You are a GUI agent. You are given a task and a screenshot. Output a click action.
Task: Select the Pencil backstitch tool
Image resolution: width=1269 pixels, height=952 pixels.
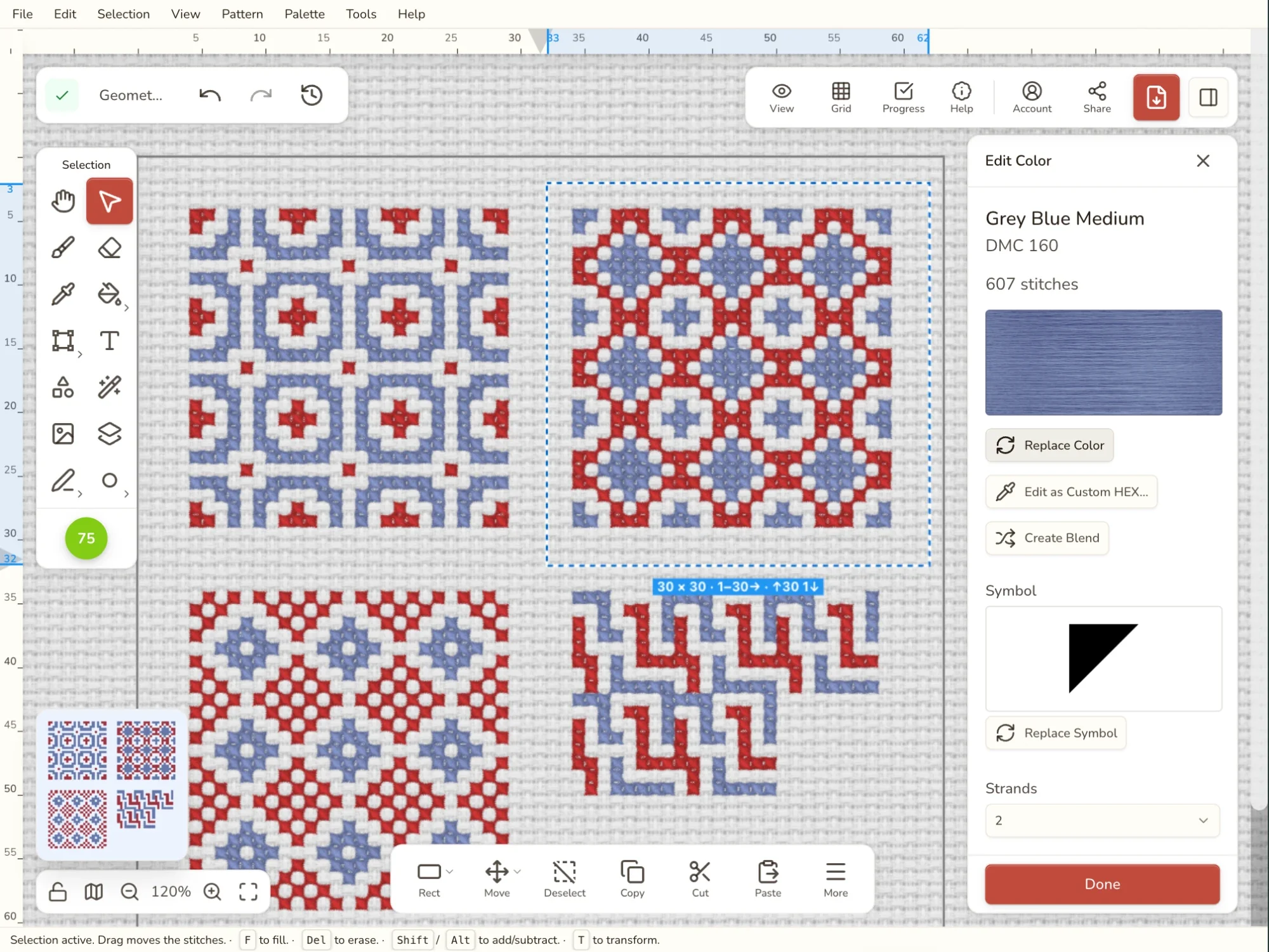[63, 481]
